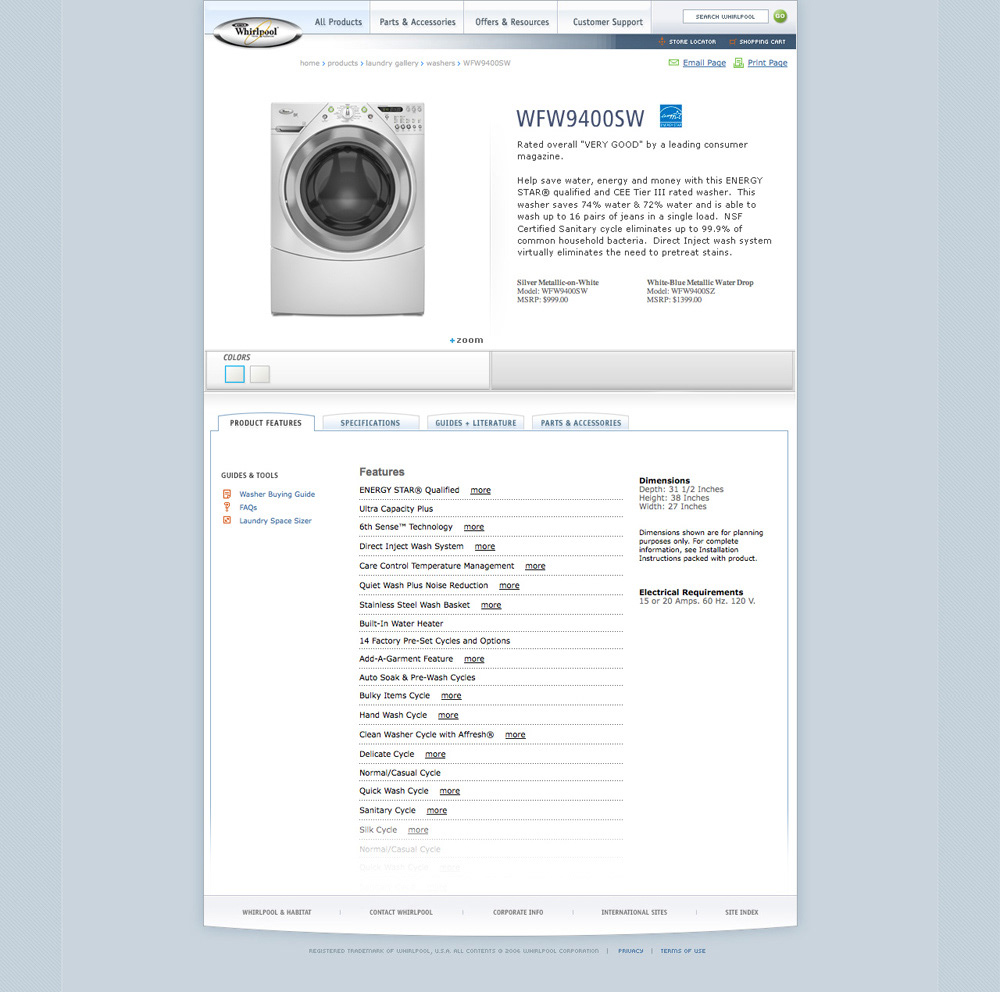
Task: Open Contact Whirlpool footer link
Action: [401, 912]
